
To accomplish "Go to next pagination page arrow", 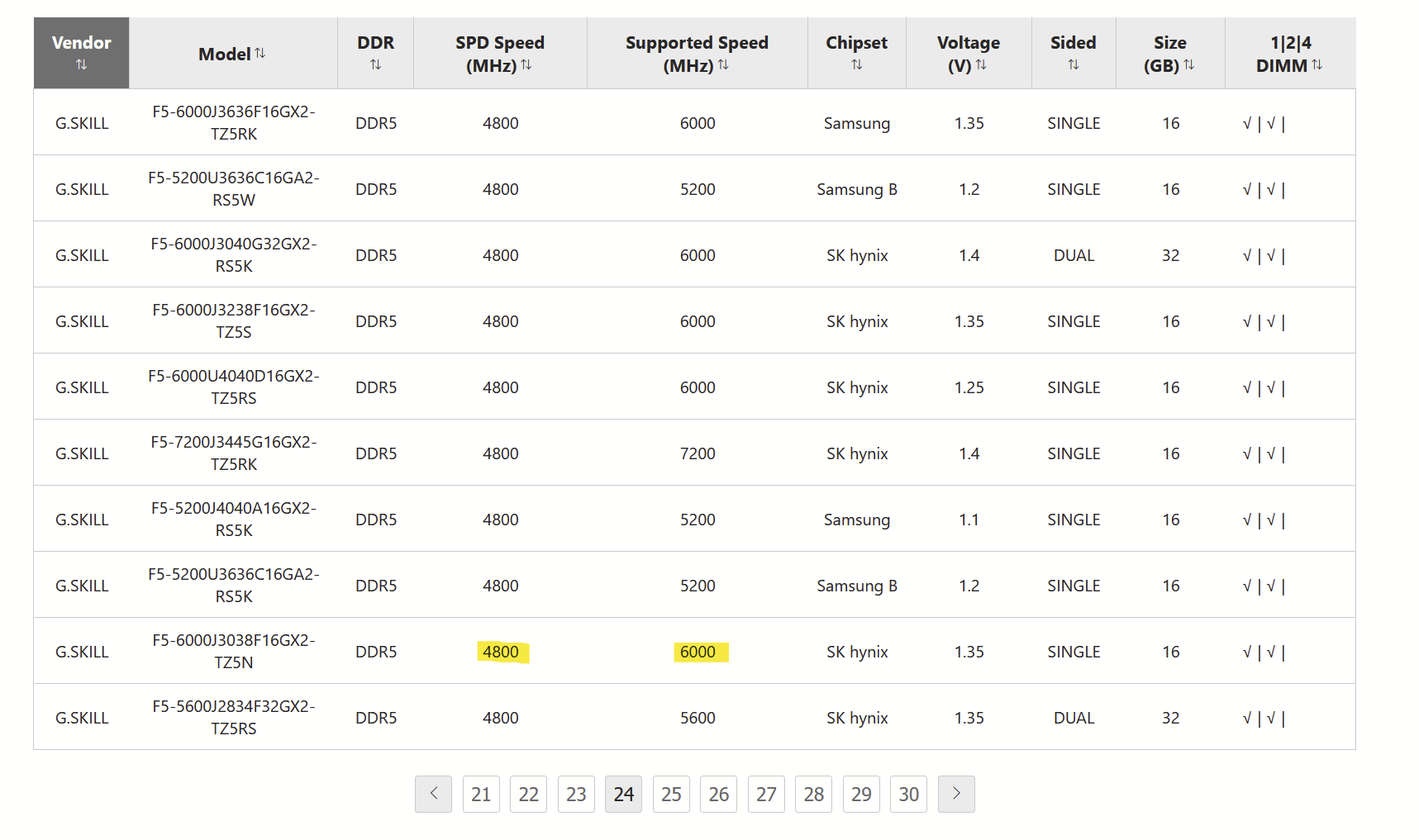I will pyautogui.click(x=956, y=794).
